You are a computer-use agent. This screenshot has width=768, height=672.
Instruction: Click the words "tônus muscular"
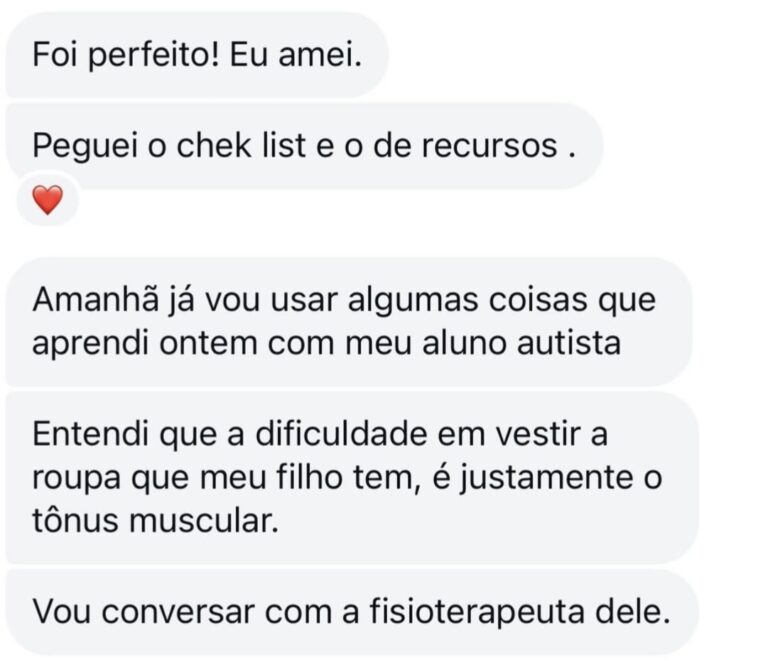coord(152,522)
